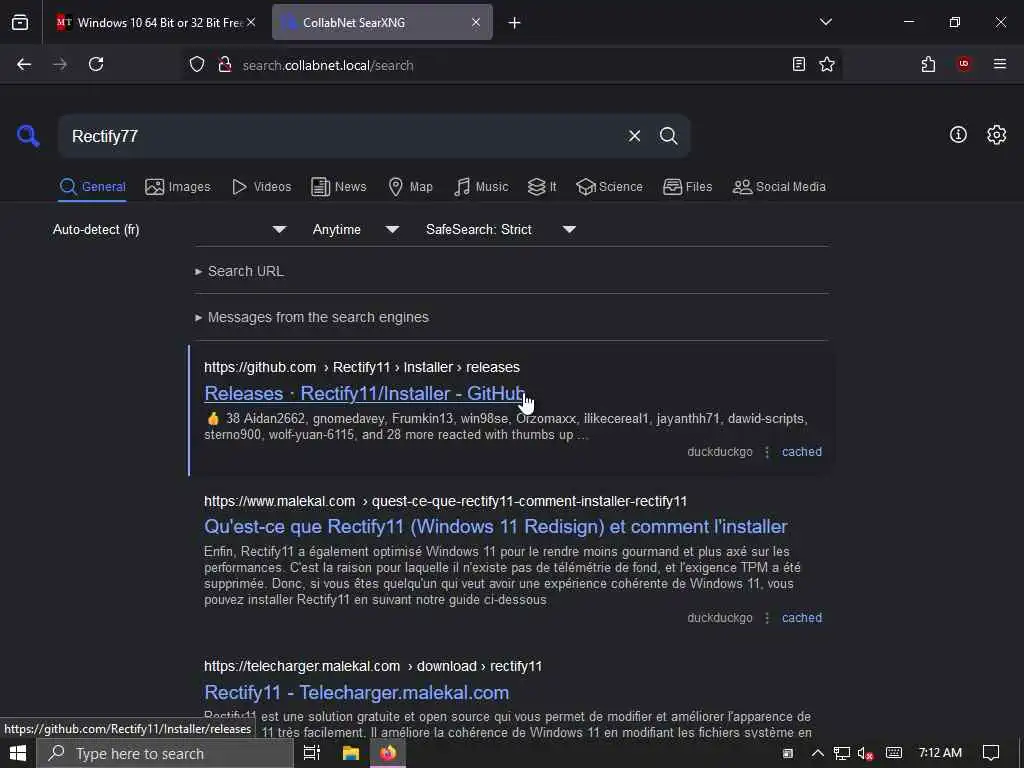Open Rectify11 - Telecharger.malekal.com result
This screenshot has height=768, width=1024.
(x=357, y=692)
